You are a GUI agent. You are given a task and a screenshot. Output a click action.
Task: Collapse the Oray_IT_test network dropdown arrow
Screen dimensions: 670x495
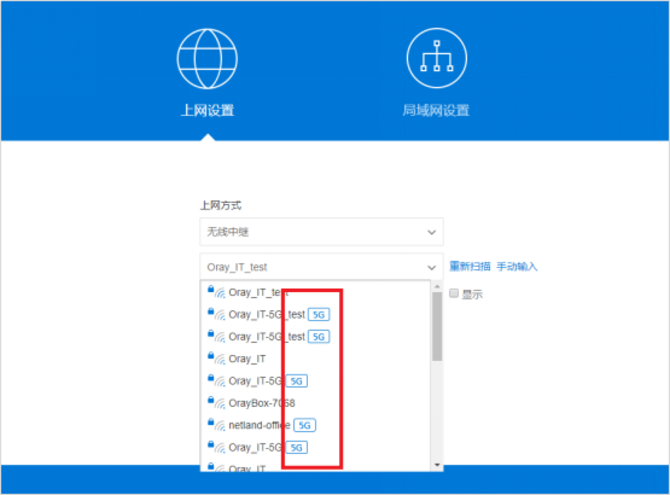(432, 267)
